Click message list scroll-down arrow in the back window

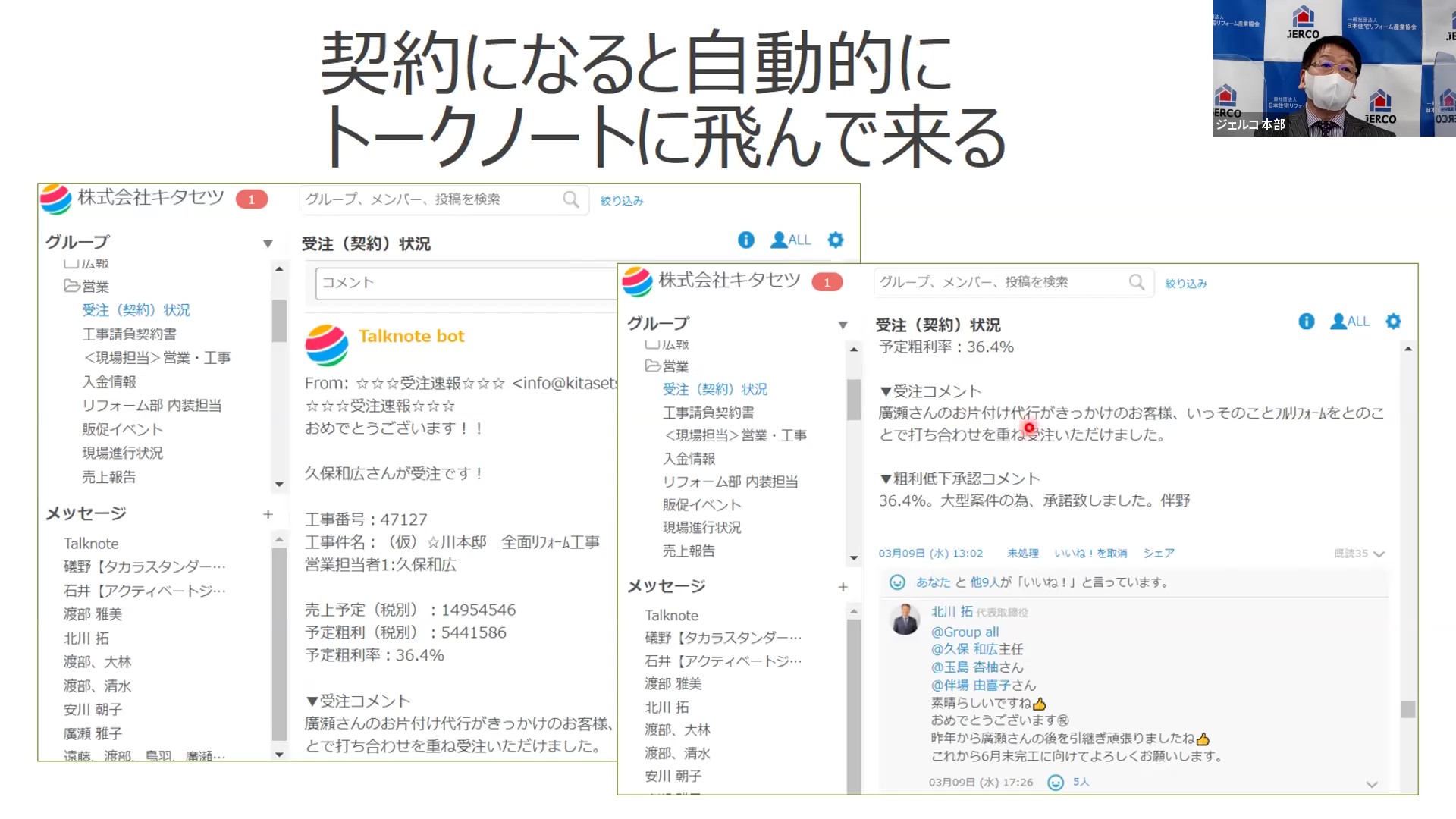279,755
